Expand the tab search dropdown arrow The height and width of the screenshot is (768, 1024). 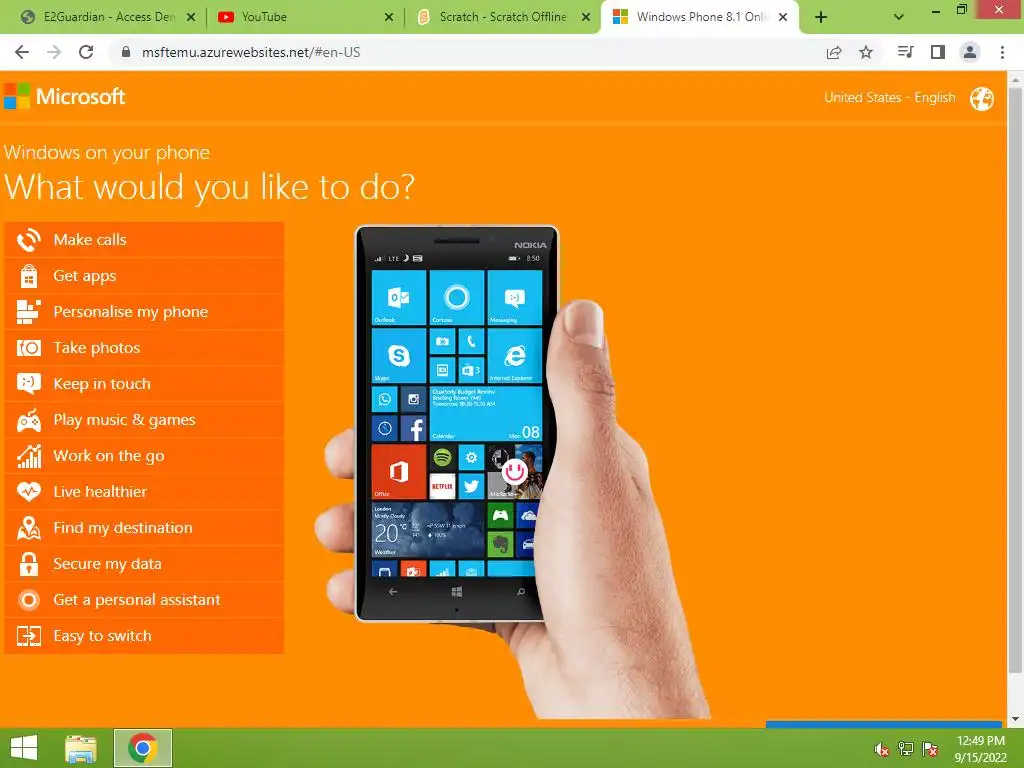pyautogui.click(x=899, y=17)
